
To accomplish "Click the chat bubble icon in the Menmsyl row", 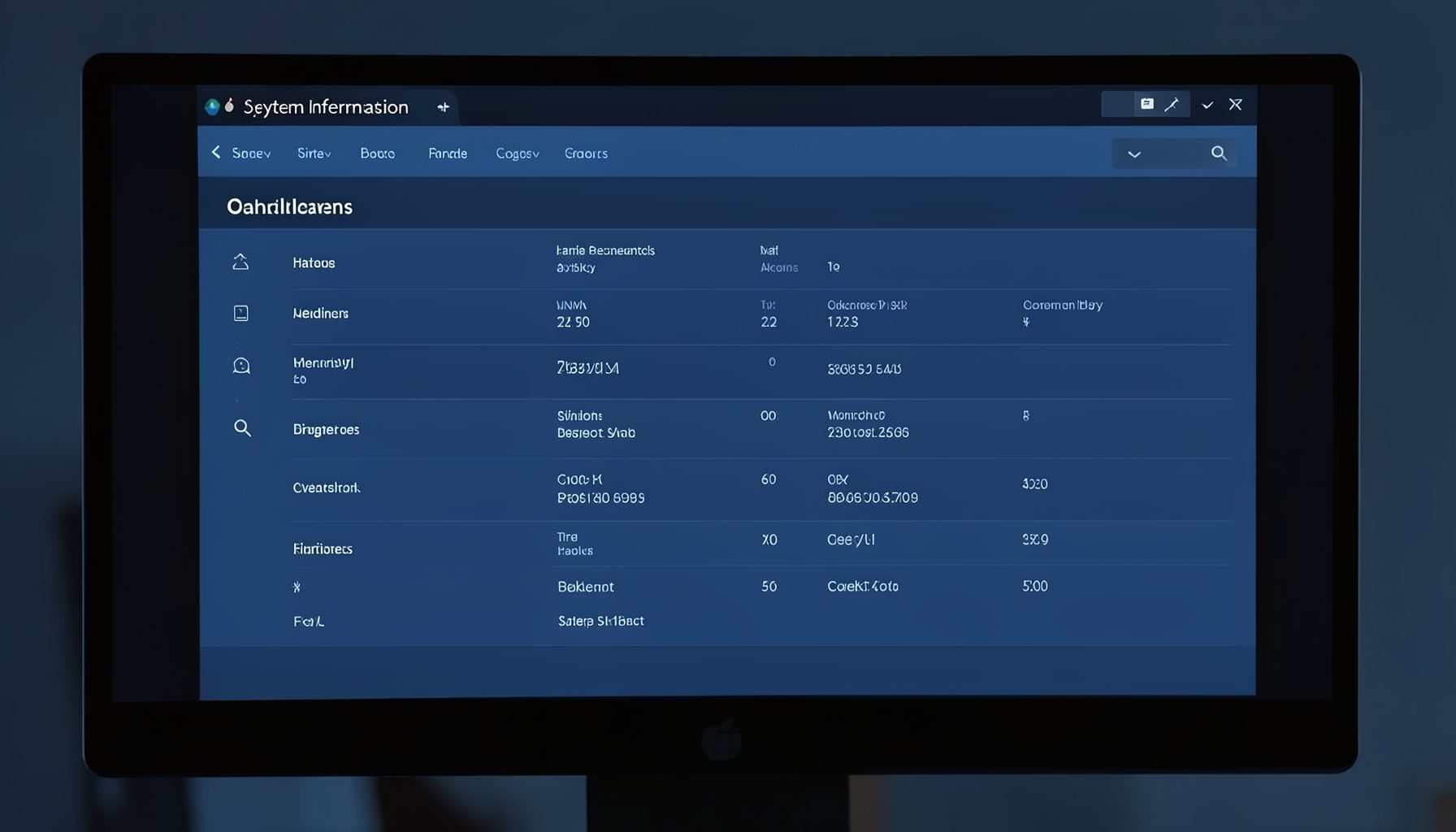I will (241, 366).
